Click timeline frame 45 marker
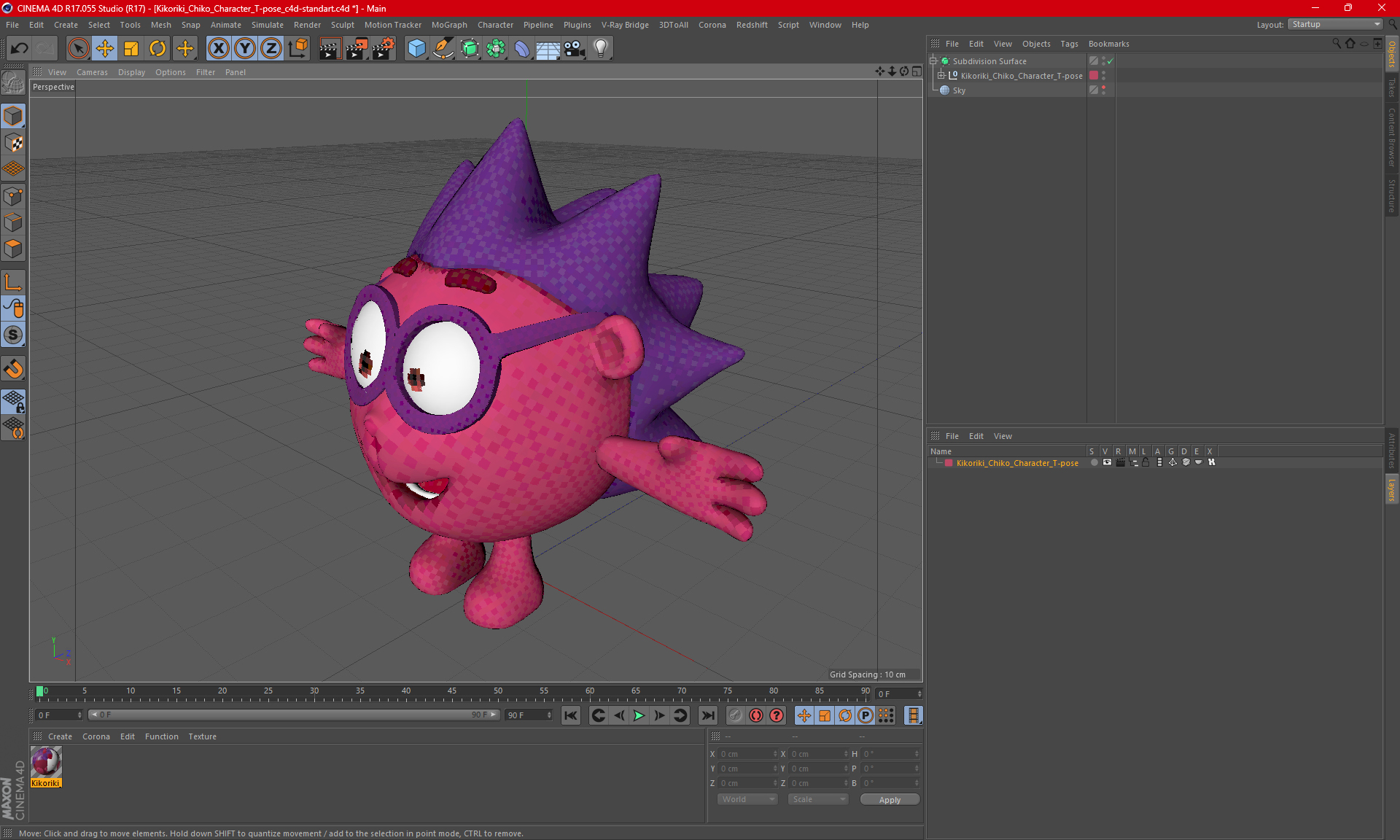The image size is (1400, 840). point(452,691)
